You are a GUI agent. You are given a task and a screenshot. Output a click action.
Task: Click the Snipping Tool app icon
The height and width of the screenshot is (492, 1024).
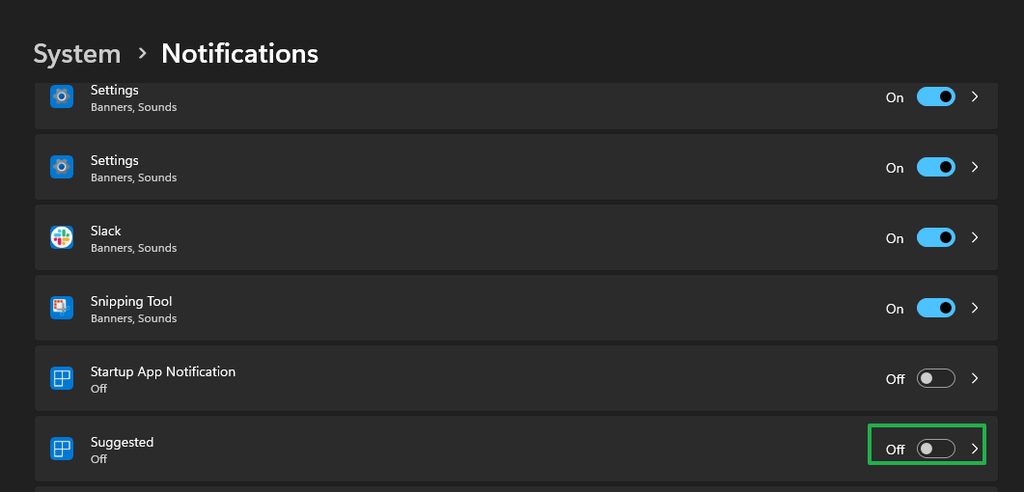click(62, 308)
